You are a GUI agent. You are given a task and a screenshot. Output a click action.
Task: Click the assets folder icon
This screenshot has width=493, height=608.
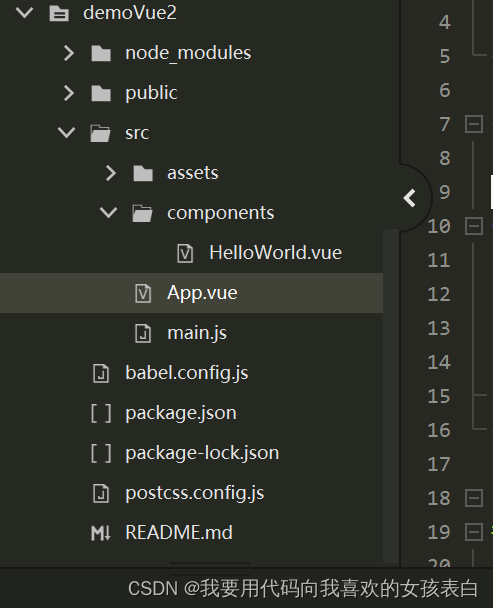[143, 173]
